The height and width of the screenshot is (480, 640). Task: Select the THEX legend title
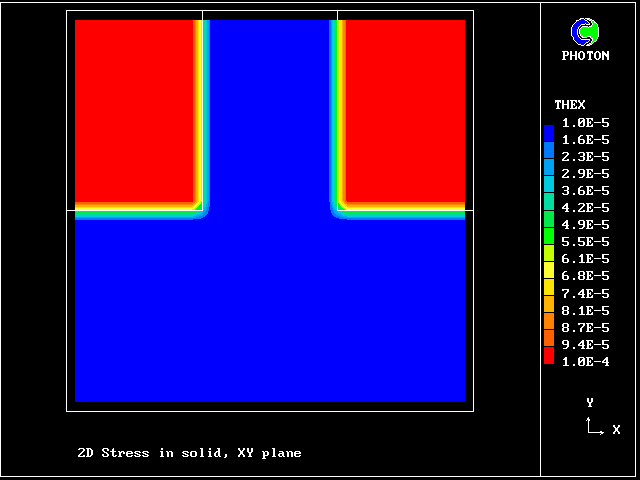(570, 105)
